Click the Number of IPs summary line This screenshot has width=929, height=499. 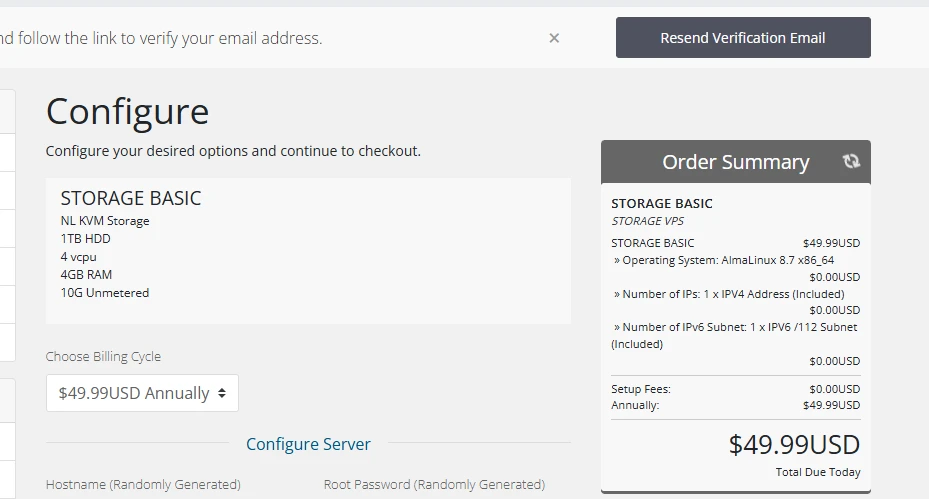coord(729,294)
